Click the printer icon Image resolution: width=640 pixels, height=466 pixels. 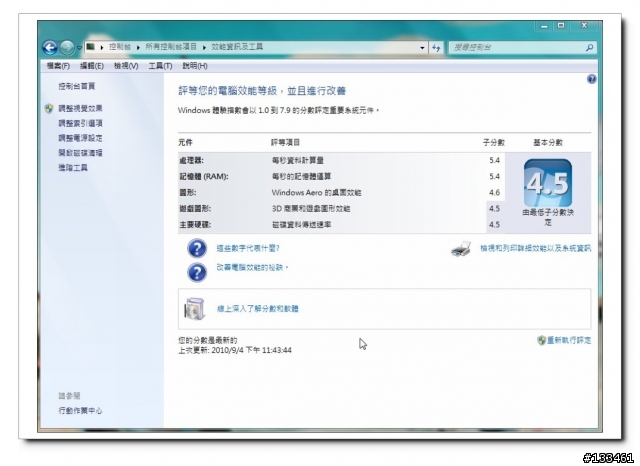(x=461, y=249)
